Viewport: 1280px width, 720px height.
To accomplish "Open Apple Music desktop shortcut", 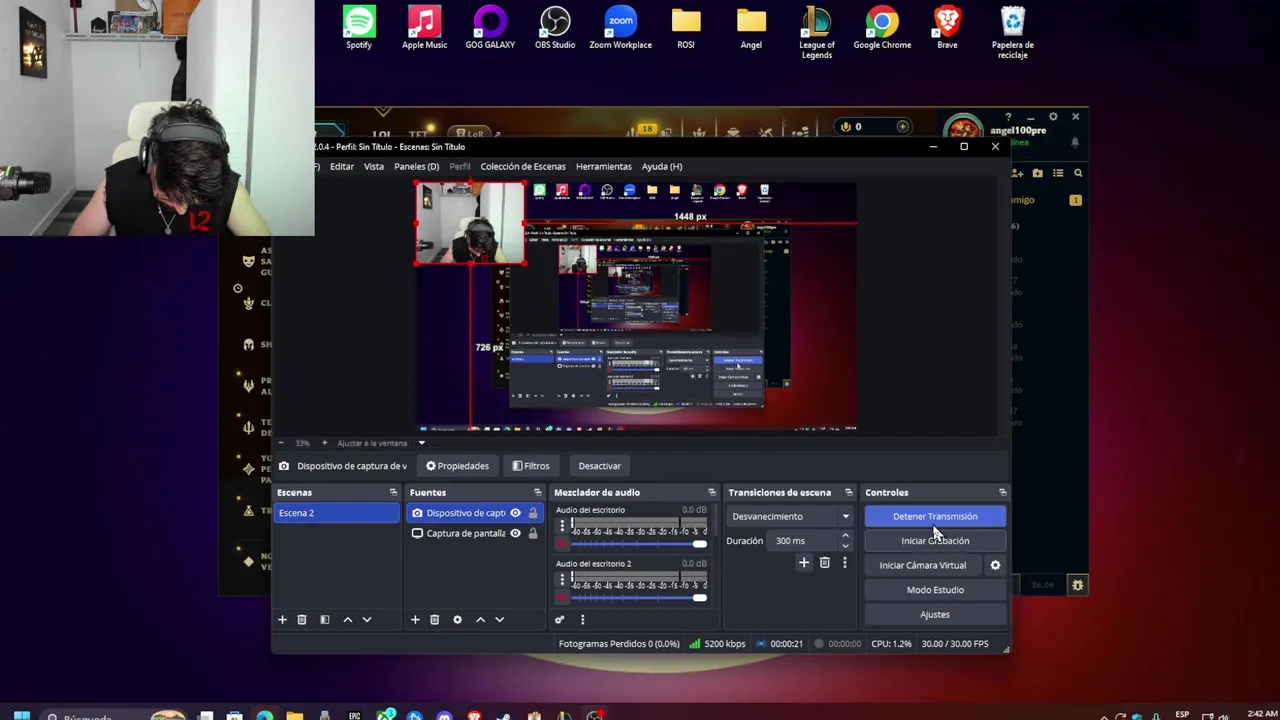I will click(x=425, y=28).
